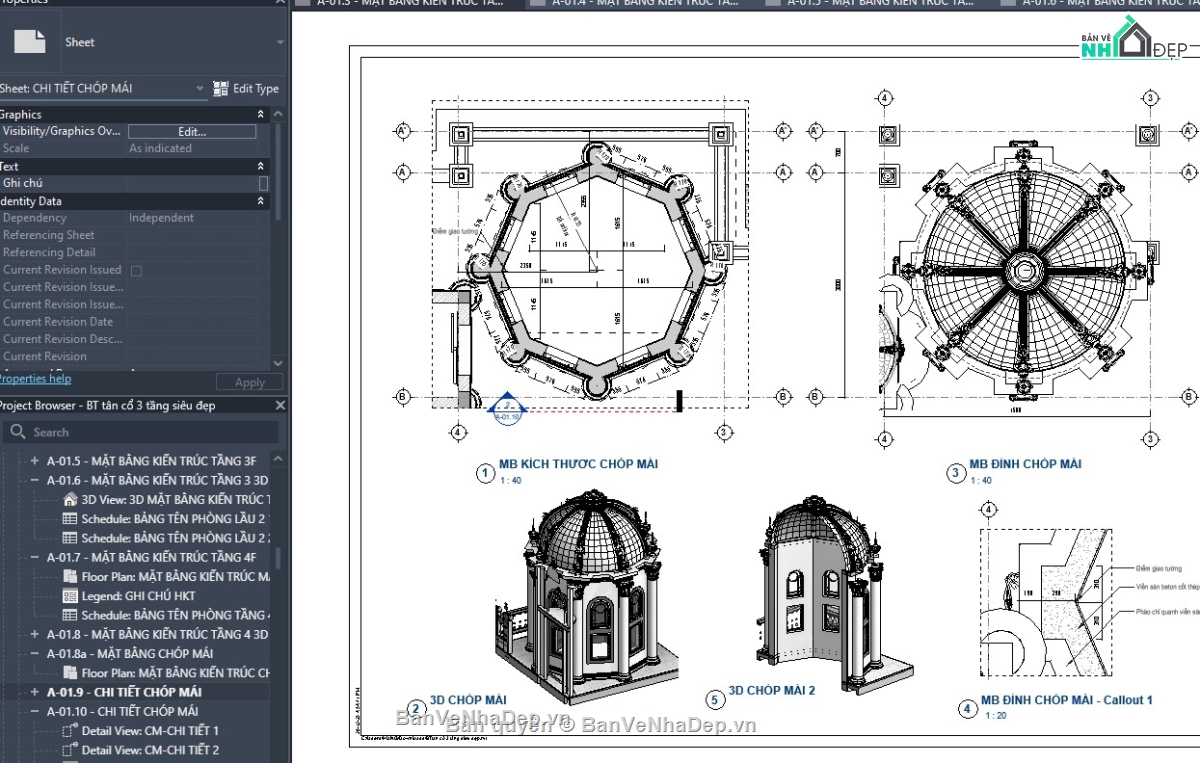Click the view title '3D CHÓP MÁI 2'

[771, 691]
